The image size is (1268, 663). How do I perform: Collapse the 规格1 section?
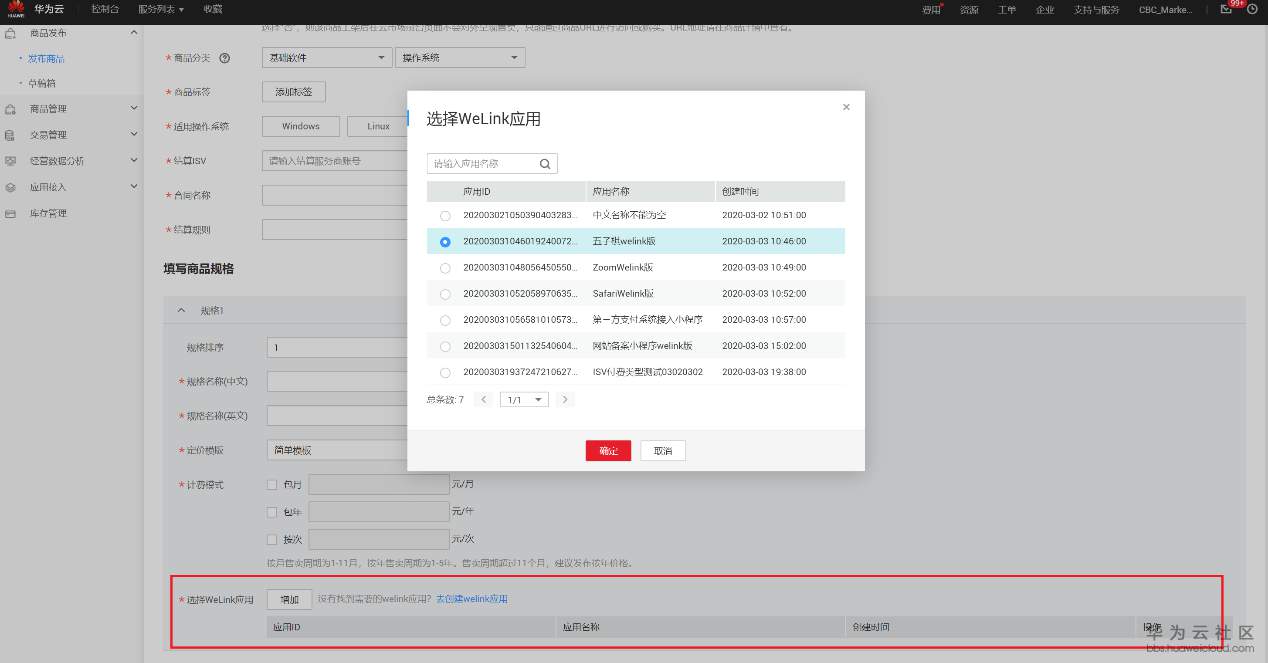181,311
